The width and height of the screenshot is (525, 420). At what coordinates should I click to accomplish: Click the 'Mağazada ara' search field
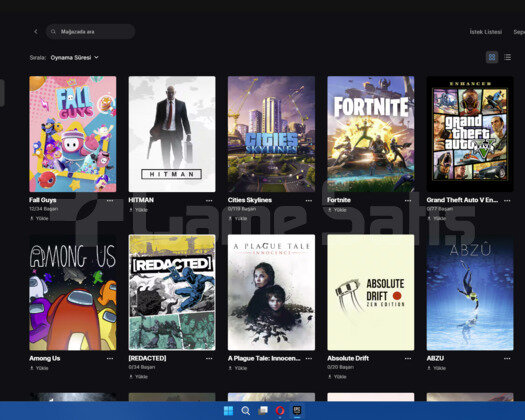pos(90,31)
